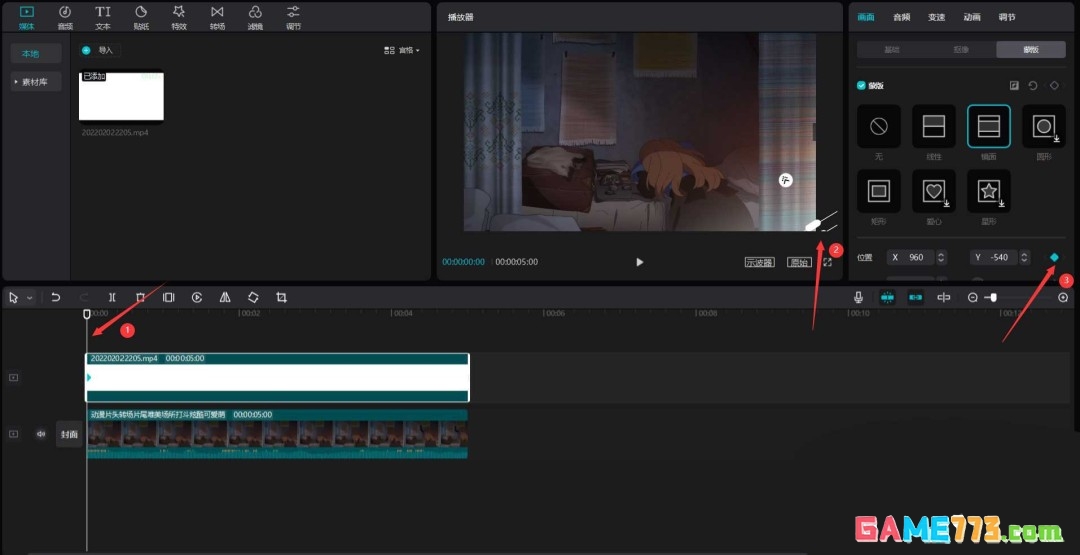
Task: Open the 基础 (Basic) sub-tab
Action: (891, 50)
